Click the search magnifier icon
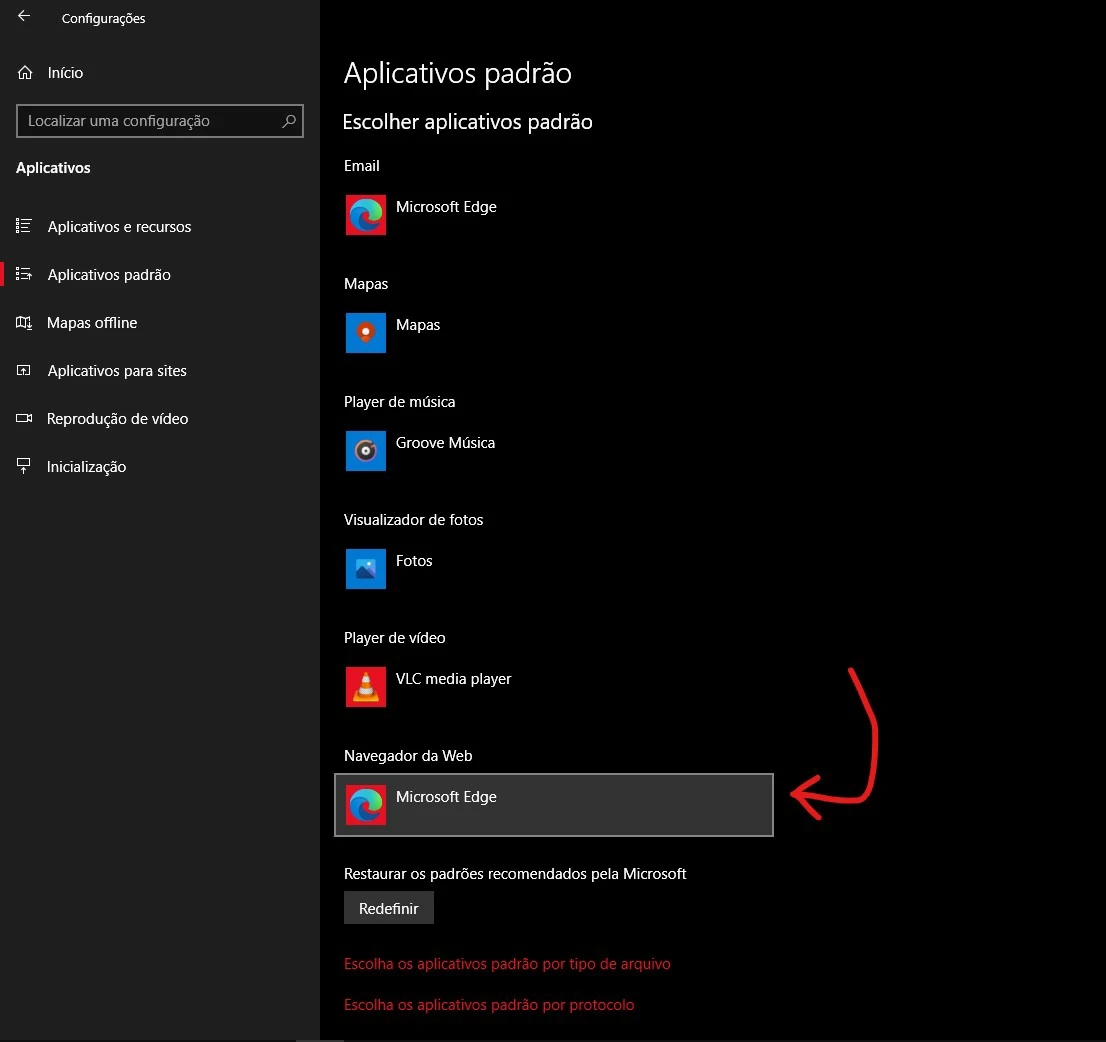The image size is (1106, 1042). (x=288, y=121)
